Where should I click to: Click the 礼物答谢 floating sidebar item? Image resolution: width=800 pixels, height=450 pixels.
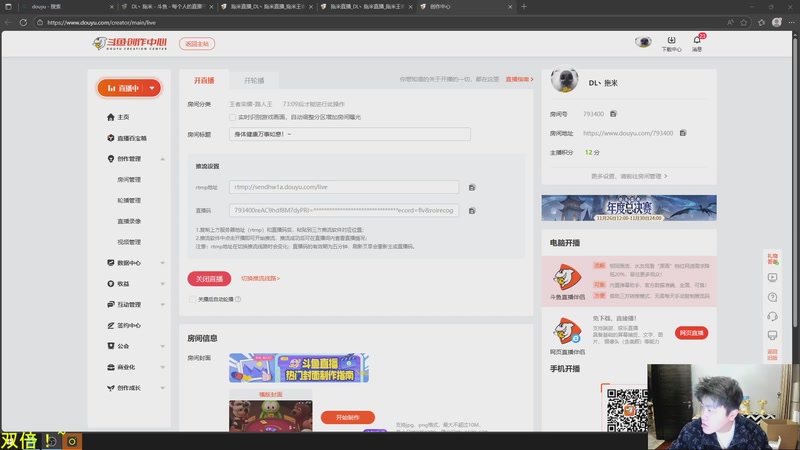(x=772, y=259)
